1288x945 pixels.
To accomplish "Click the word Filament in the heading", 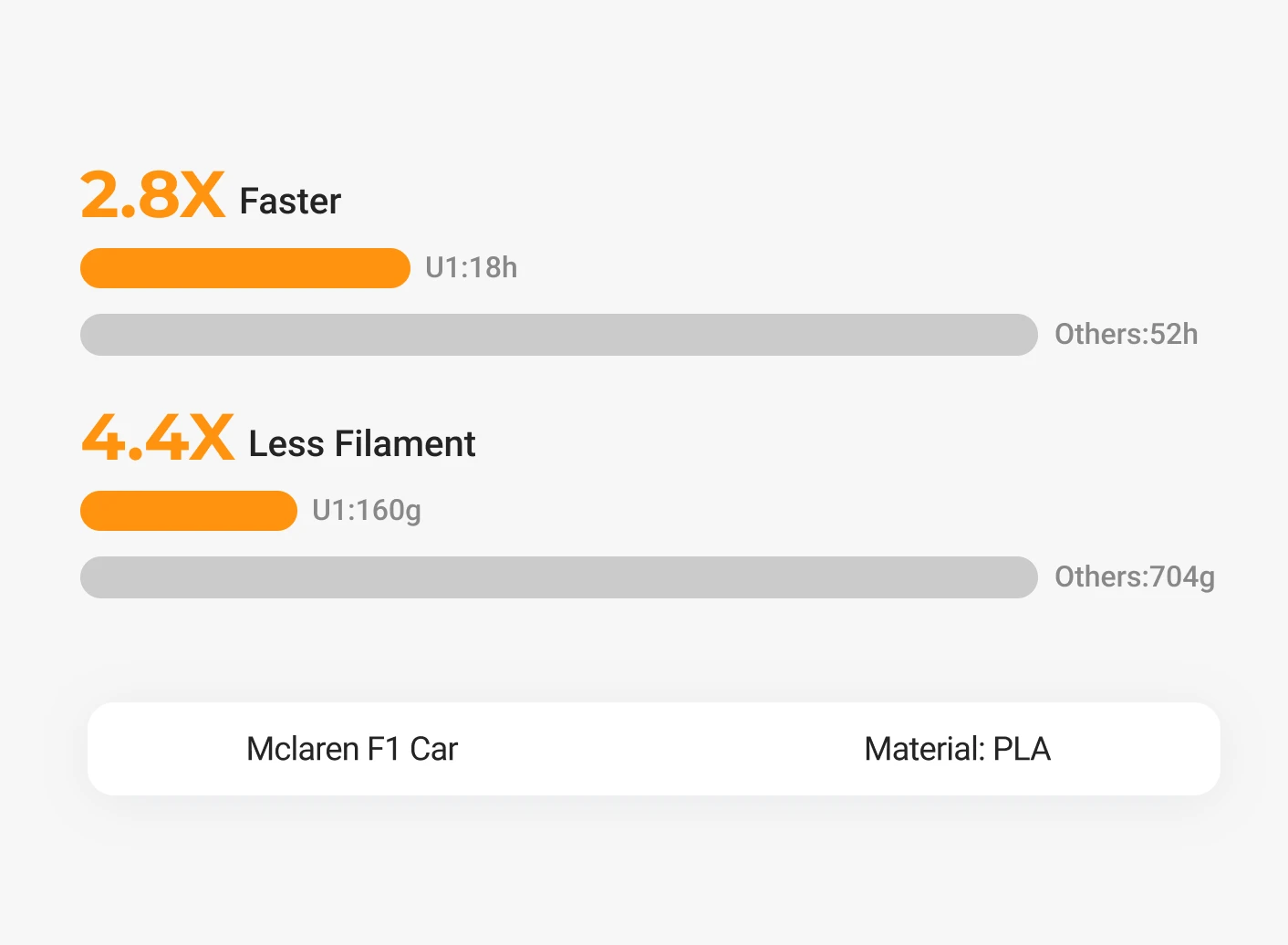I will click(405, 444).
